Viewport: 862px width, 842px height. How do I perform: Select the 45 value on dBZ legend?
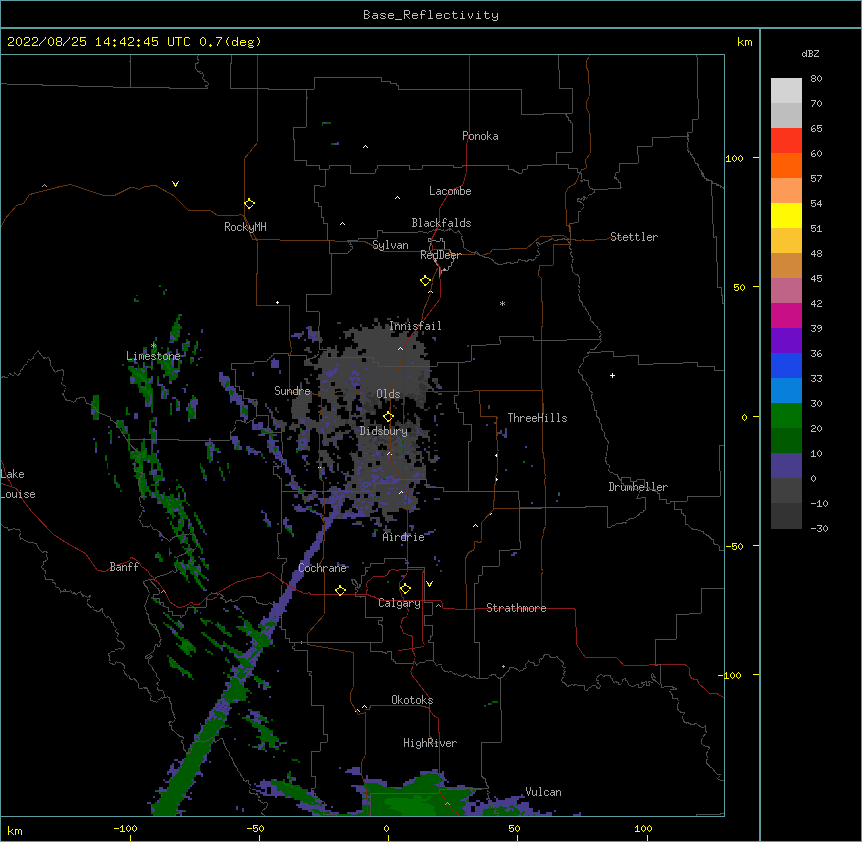[x=816, y=278]
